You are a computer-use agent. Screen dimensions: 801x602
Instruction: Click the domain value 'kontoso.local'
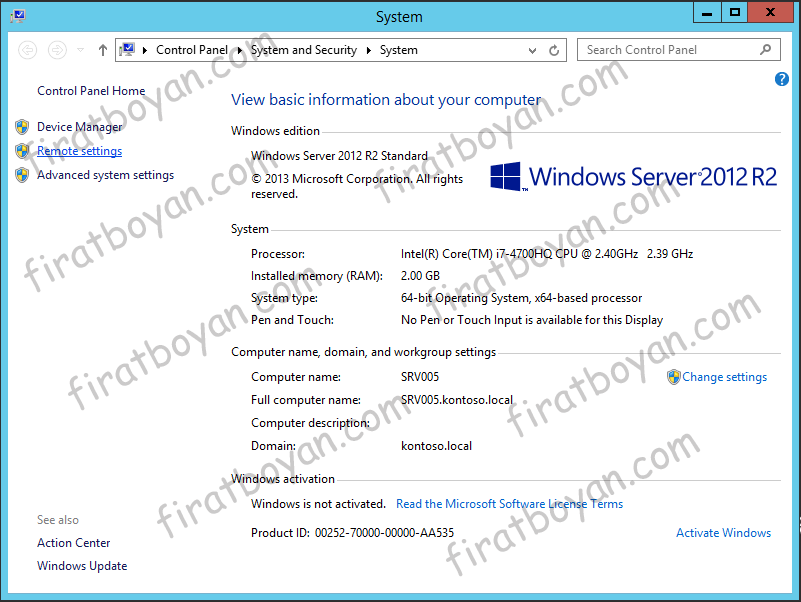point(436,446)
